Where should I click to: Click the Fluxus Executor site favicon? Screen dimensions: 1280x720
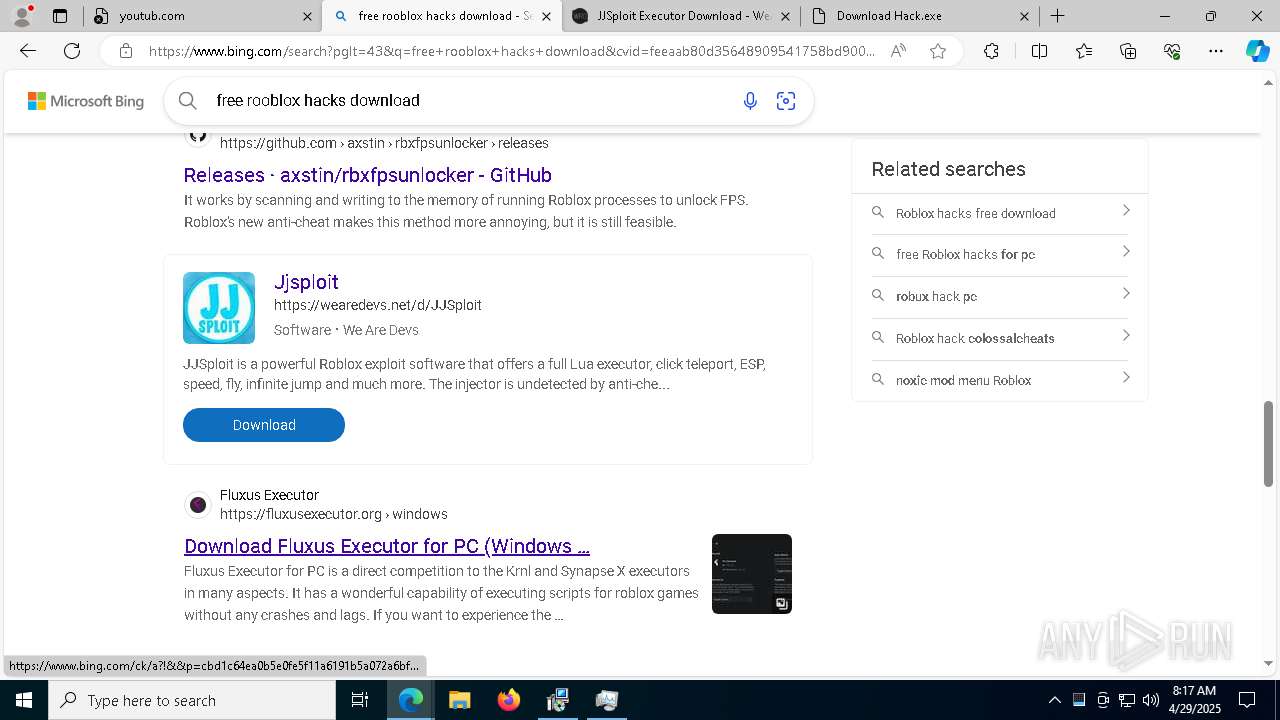pos(198,505)
